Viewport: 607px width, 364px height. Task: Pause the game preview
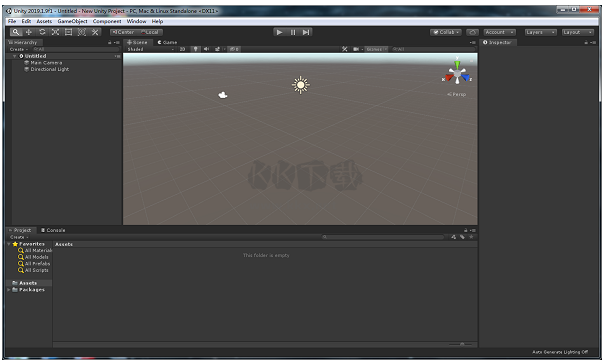293,32
